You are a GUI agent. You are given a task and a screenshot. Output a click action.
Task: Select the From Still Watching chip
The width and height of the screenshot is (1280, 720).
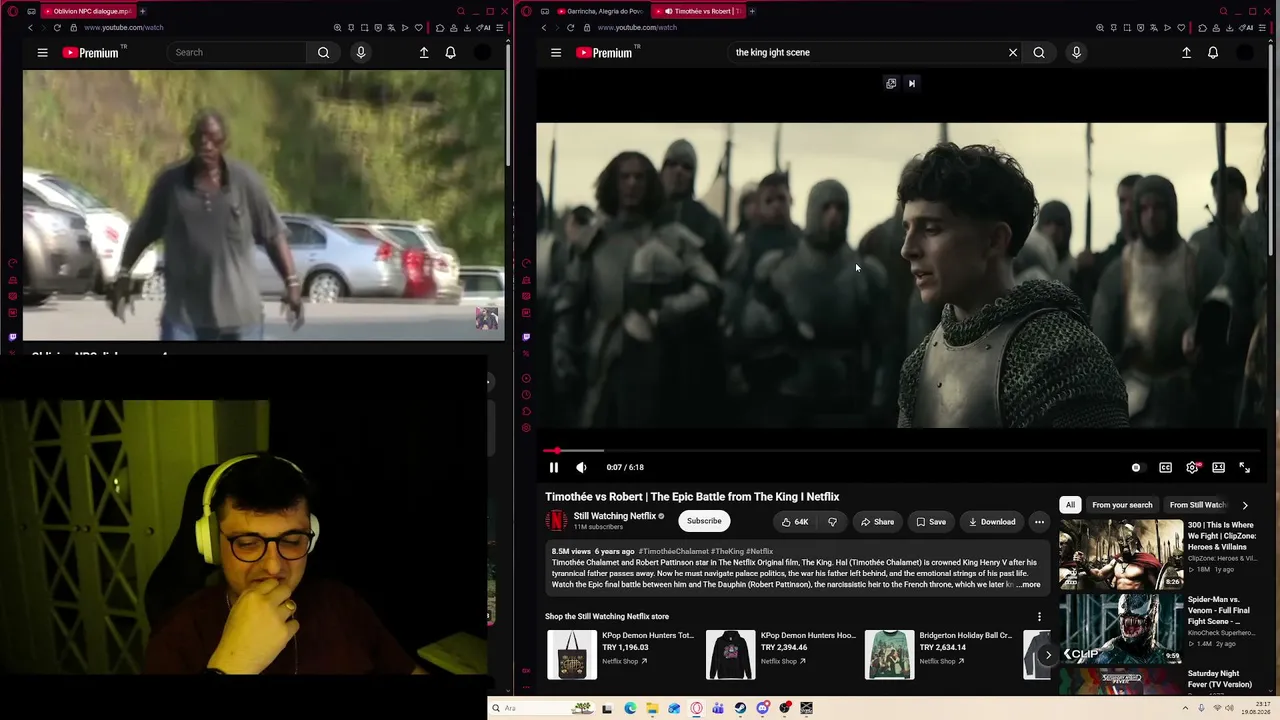click(x=1198, y=505)
